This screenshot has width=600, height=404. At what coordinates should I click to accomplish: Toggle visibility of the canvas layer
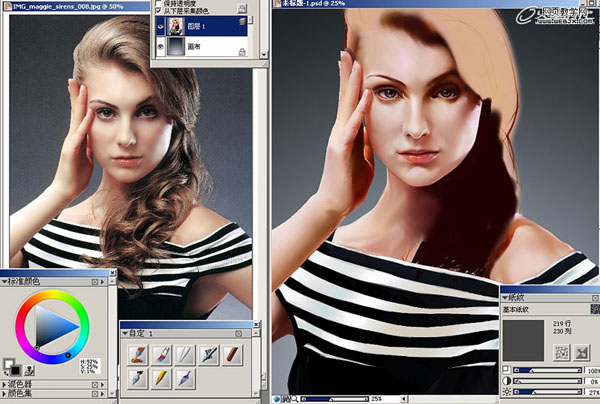[160, 46]
